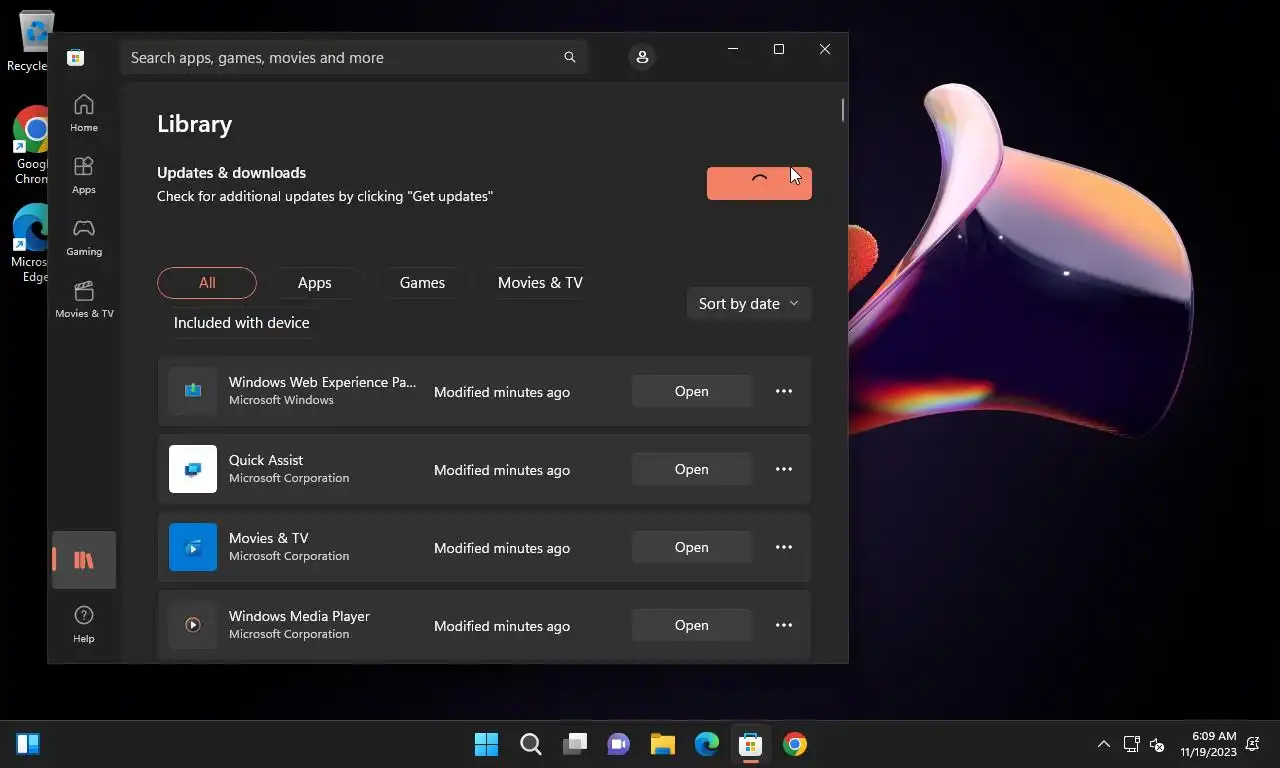Open the Start menu on taskbar

pyautogui.click(x=486, y=744)
